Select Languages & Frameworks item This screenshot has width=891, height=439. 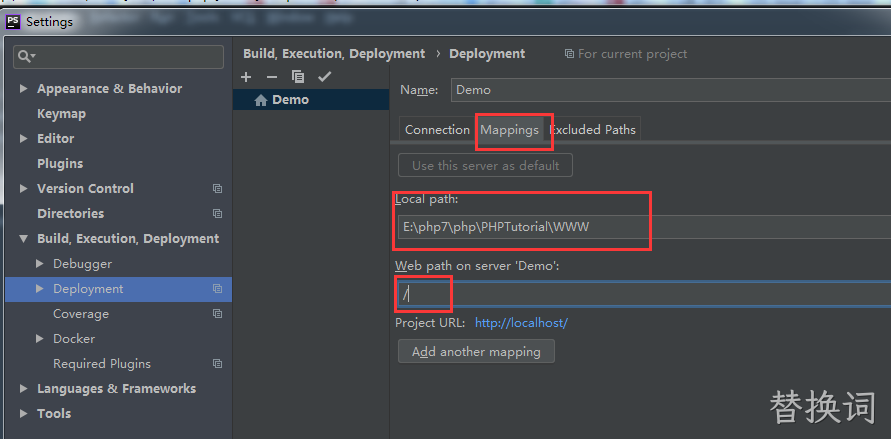pos(116,388)
